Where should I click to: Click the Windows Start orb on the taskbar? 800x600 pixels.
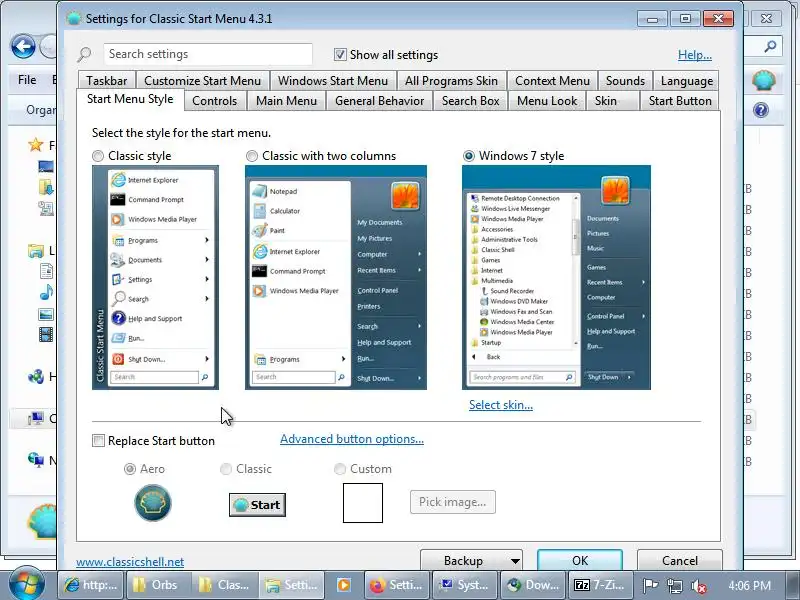(x=26, y=584)
